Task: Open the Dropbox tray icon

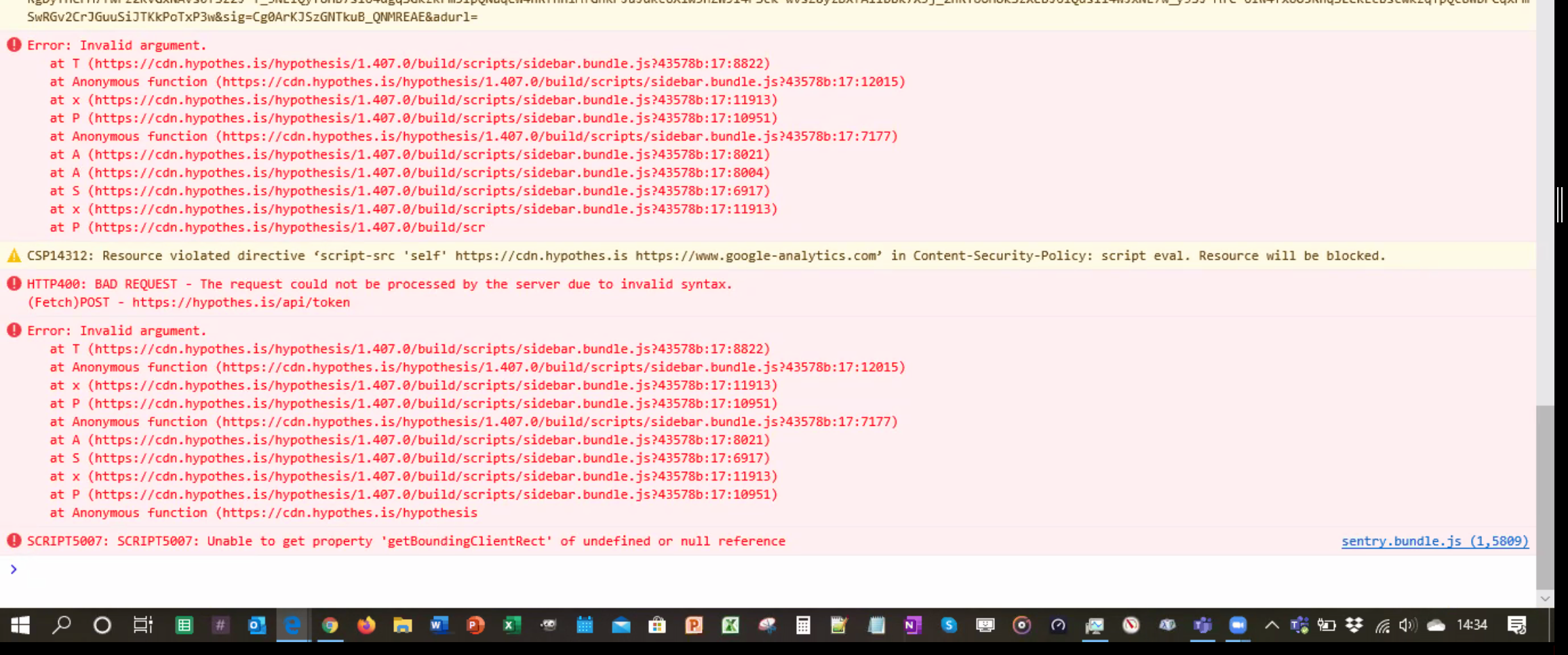Action: 1354,625
